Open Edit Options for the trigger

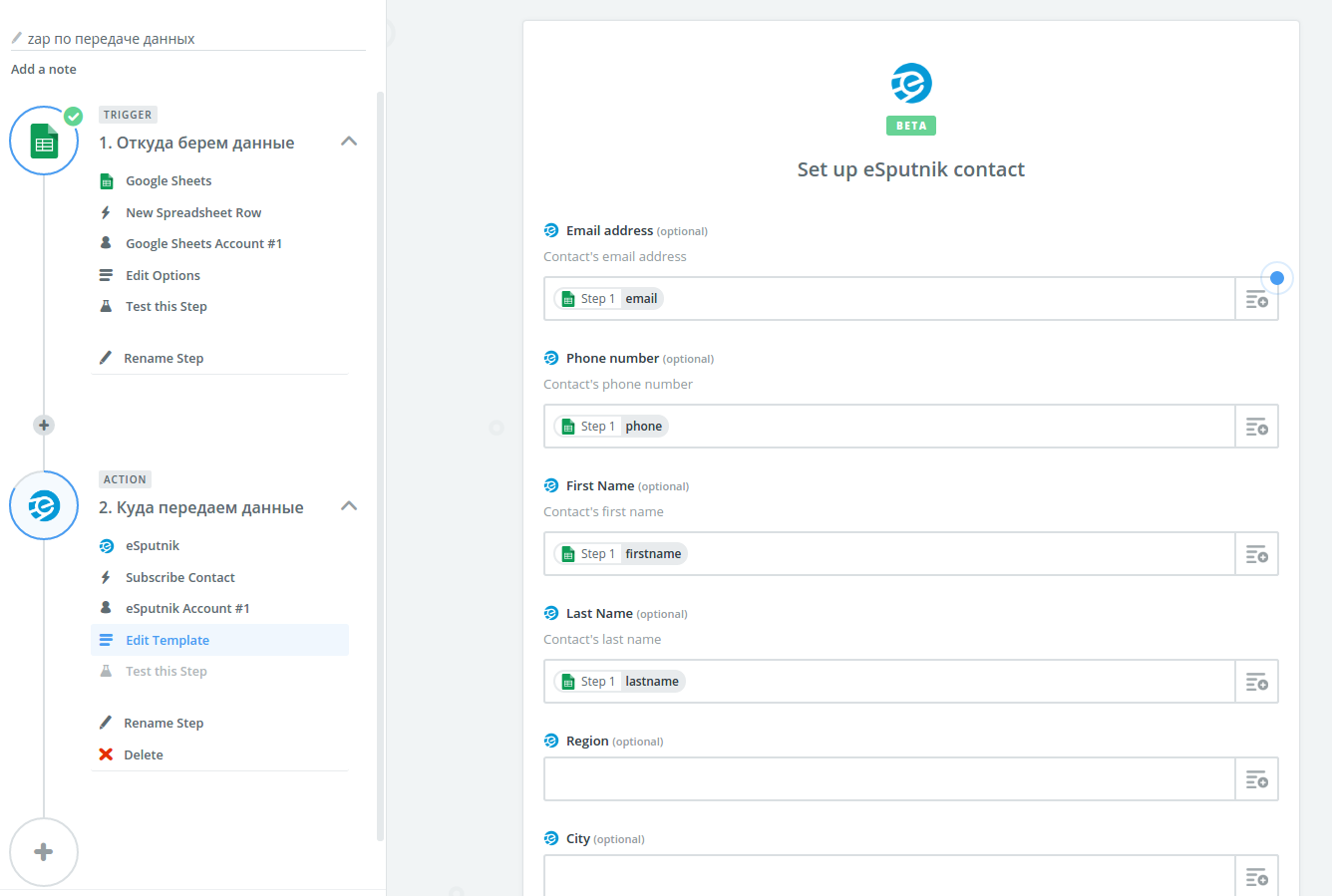[x=163, y=276]
